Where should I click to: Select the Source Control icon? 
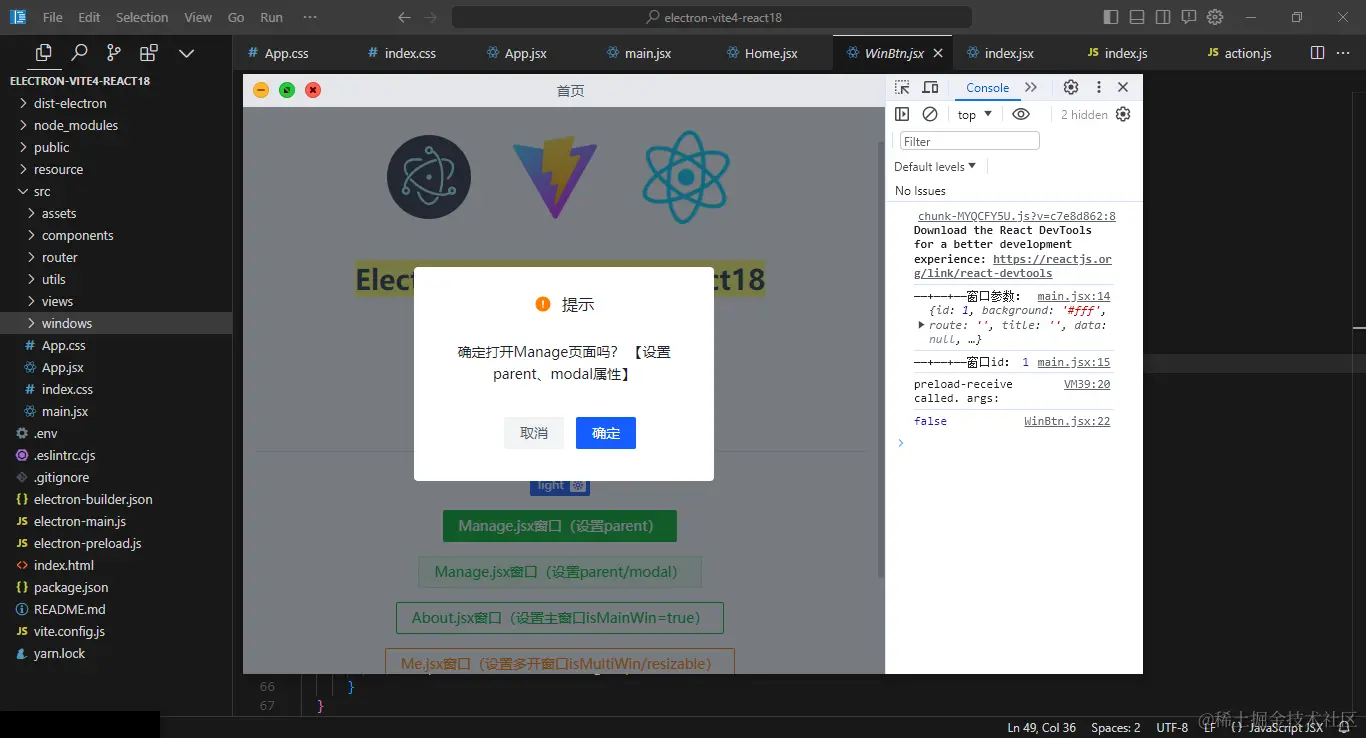point(115,52)
